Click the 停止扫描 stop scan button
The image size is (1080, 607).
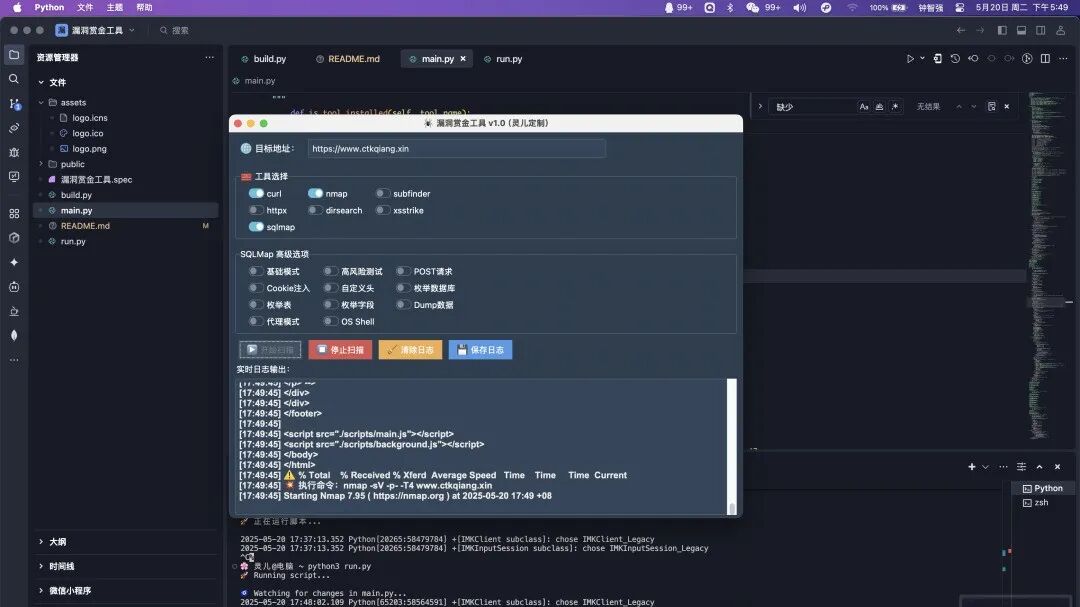[x=340, y=350]
